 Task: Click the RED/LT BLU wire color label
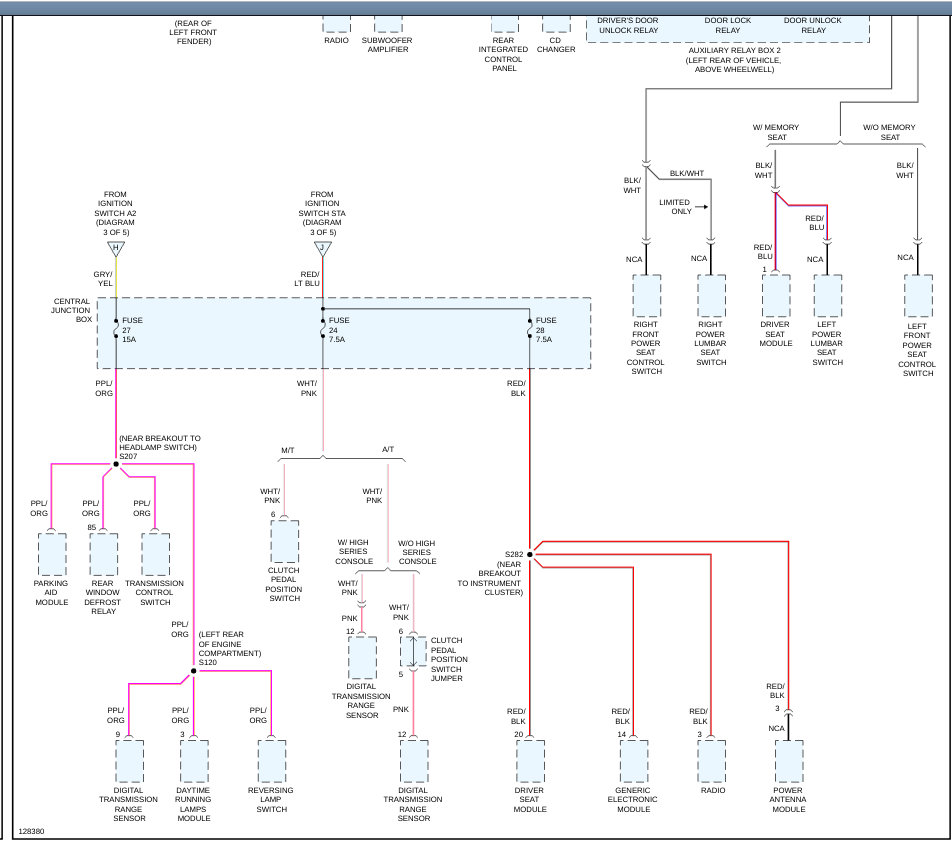(x=307, y=279)
